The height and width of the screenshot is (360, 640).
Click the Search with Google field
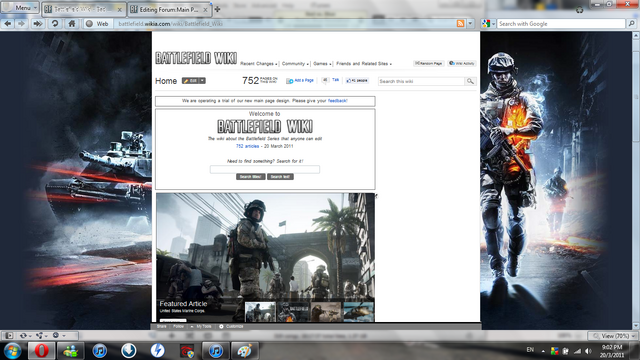561,24
